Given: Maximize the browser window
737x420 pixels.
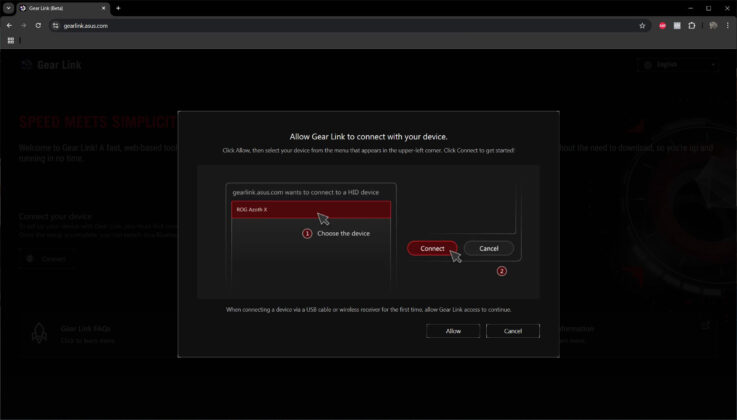Looking at the screenshot, I should [708, 8].
